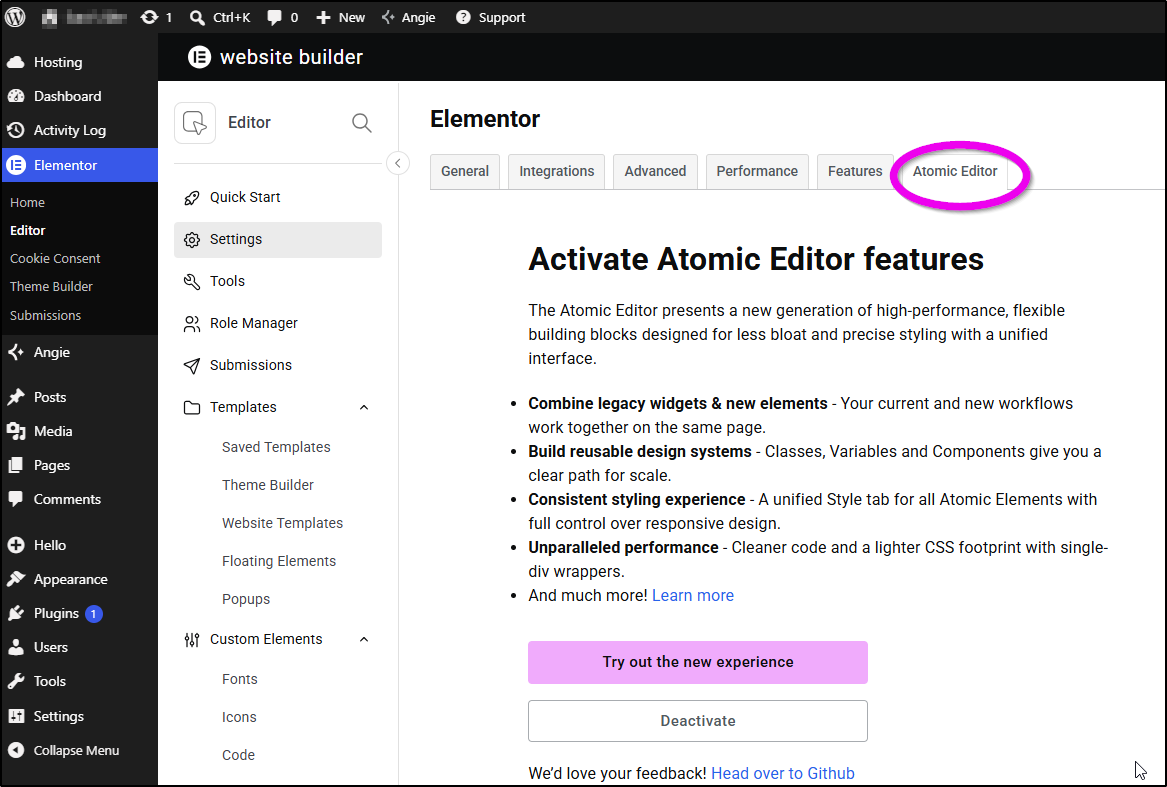The image size is (1167, 787).
Task: Open Icons under Custom Elements
Action: click(x=239, y=718)
